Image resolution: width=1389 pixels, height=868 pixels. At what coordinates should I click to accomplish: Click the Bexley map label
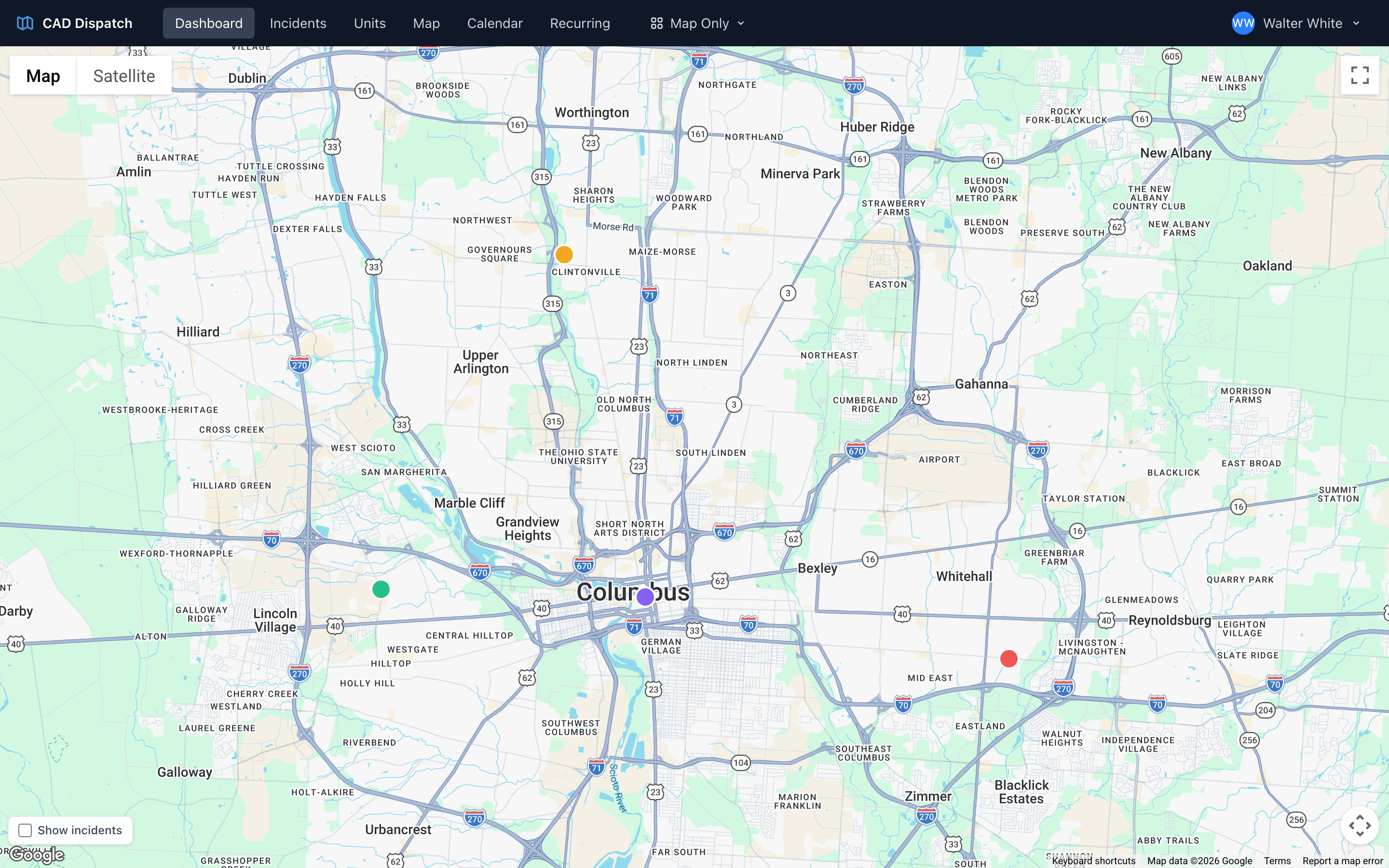(x=817, y=568)
